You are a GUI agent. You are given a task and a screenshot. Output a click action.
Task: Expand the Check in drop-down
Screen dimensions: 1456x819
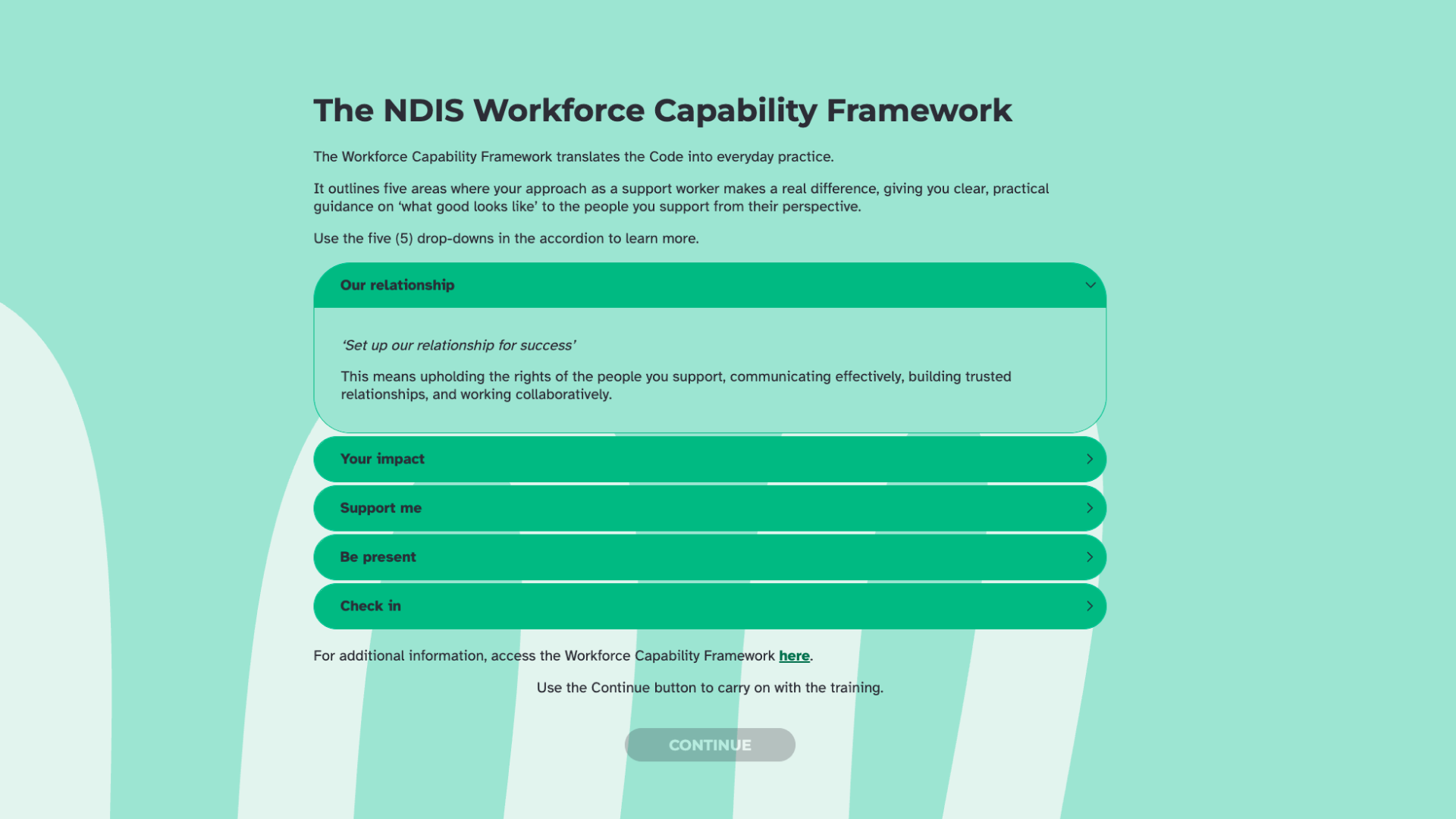tap(710, 606)
